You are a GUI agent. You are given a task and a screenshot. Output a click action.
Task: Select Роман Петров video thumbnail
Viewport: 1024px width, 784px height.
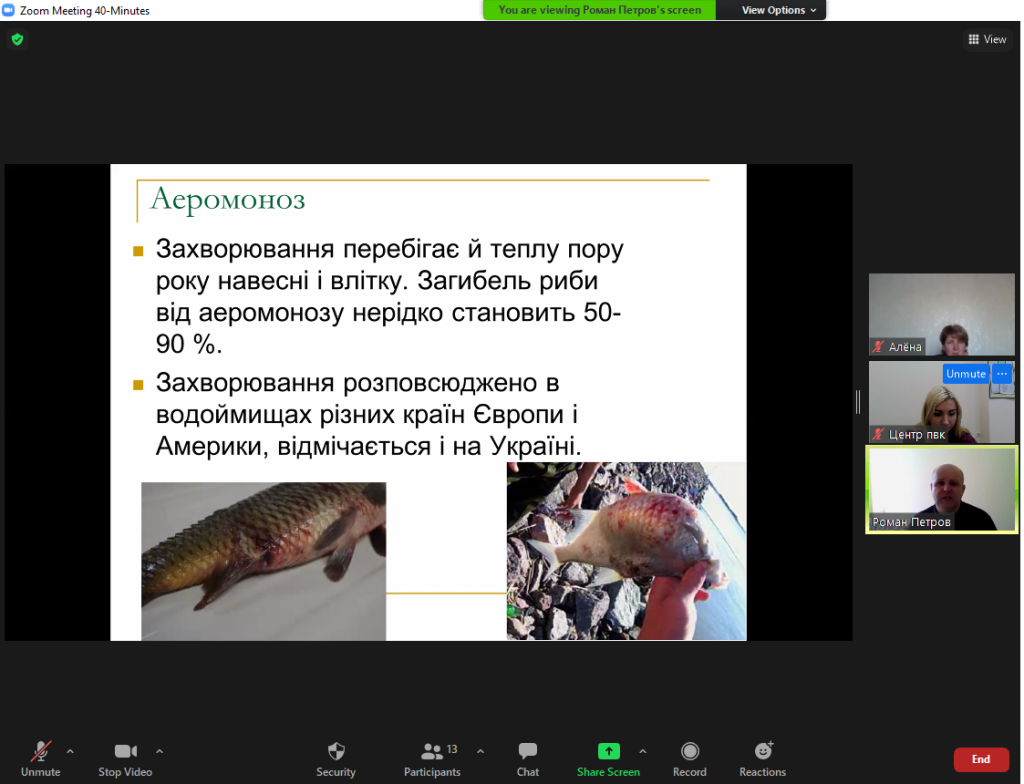tap(941, 490)
